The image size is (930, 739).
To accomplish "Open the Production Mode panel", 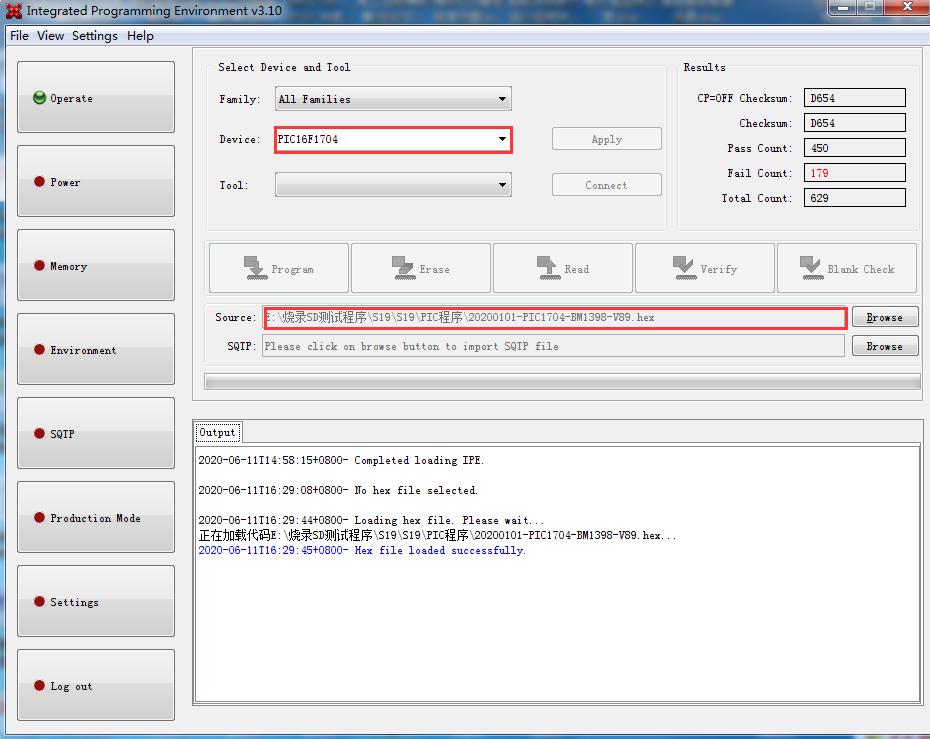I will point(95,518).
